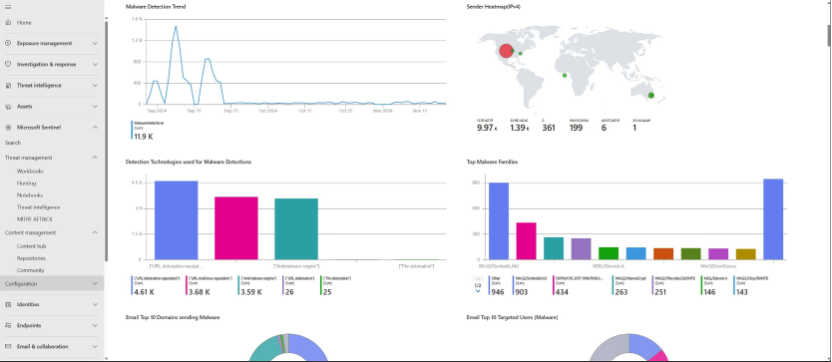This screenshot has height=362, width=832.
Task: Select the 3.68 K legend entry
Action: (210, 286)
